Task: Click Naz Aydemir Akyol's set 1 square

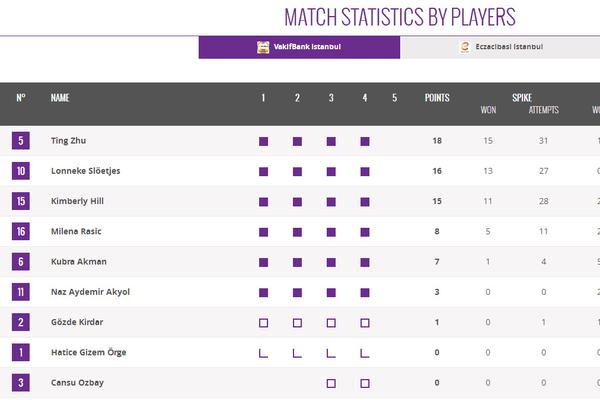Action: click(x=264, y=293)
